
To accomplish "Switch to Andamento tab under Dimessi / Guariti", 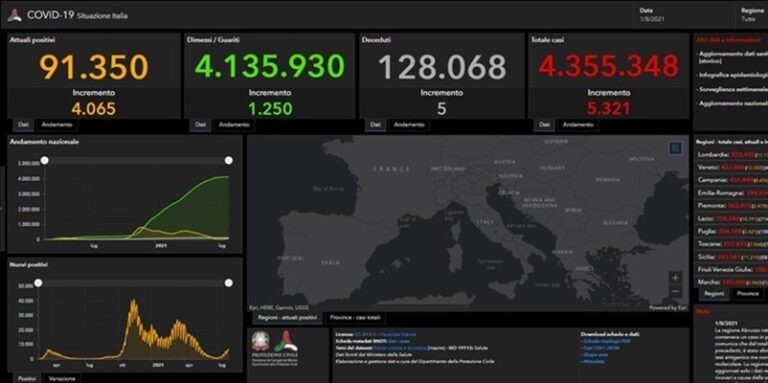I will (234, 125).
